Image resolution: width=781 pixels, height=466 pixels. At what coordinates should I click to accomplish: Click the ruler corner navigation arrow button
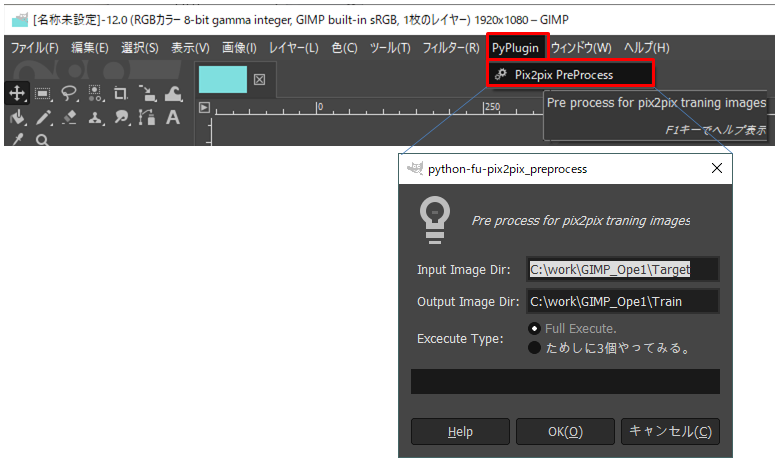[204, 108]
